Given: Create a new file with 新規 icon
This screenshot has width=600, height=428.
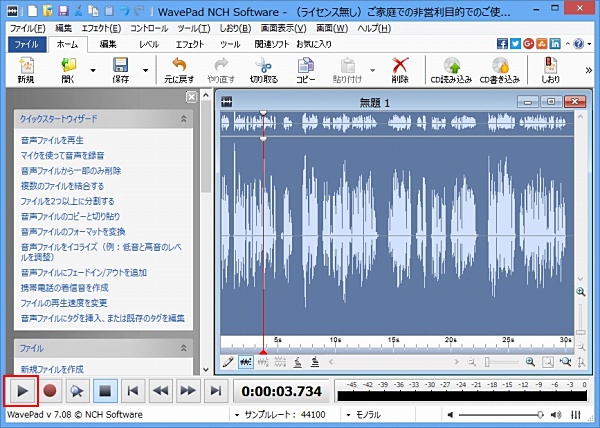Looking at the screenshot, I should (x=26, y=70).
